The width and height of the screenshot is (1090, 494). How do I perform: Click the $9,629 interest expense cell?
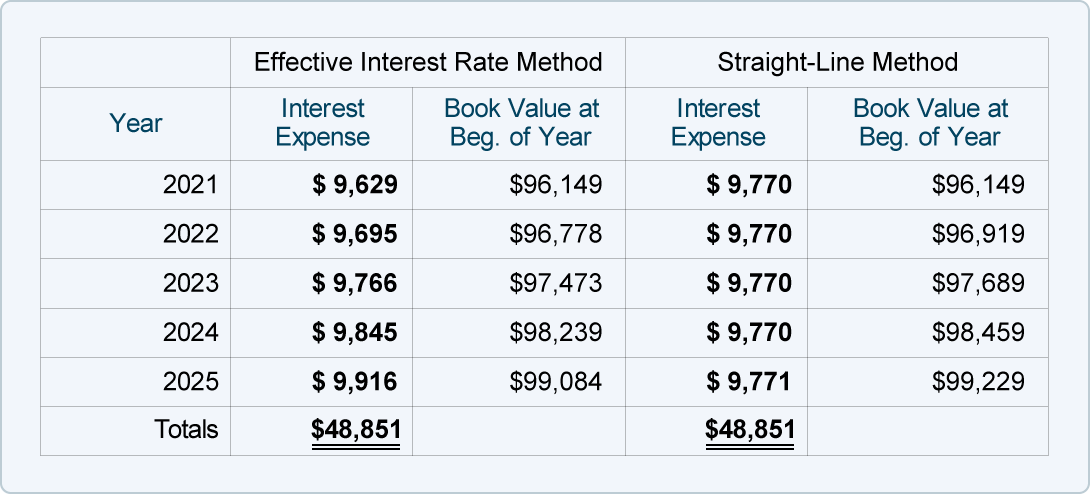pyautogui.click(x=355, y=185)
